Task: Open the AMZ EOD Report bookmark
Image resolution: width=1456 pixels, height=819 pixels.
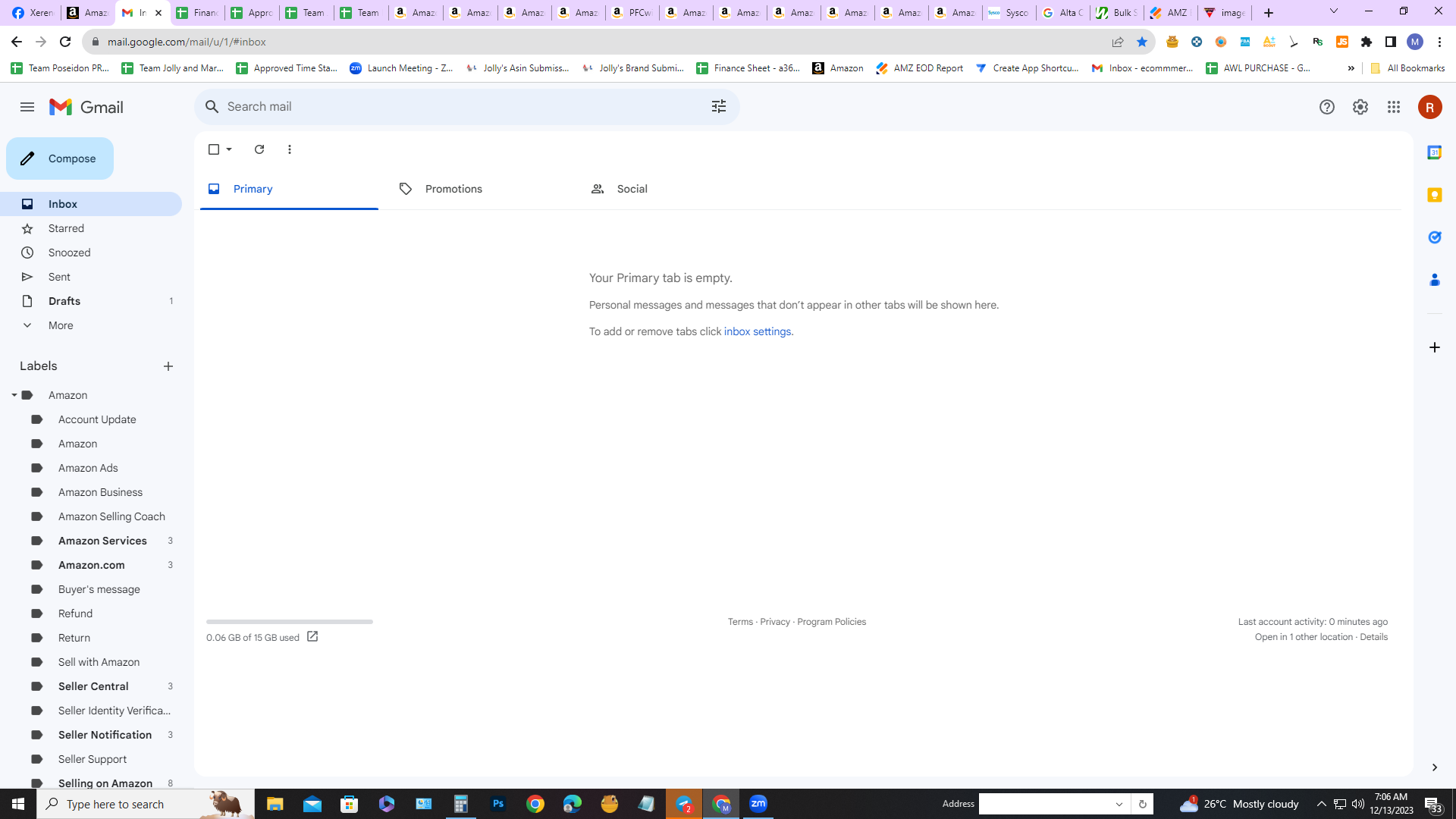Action: [x=919, y=68]
